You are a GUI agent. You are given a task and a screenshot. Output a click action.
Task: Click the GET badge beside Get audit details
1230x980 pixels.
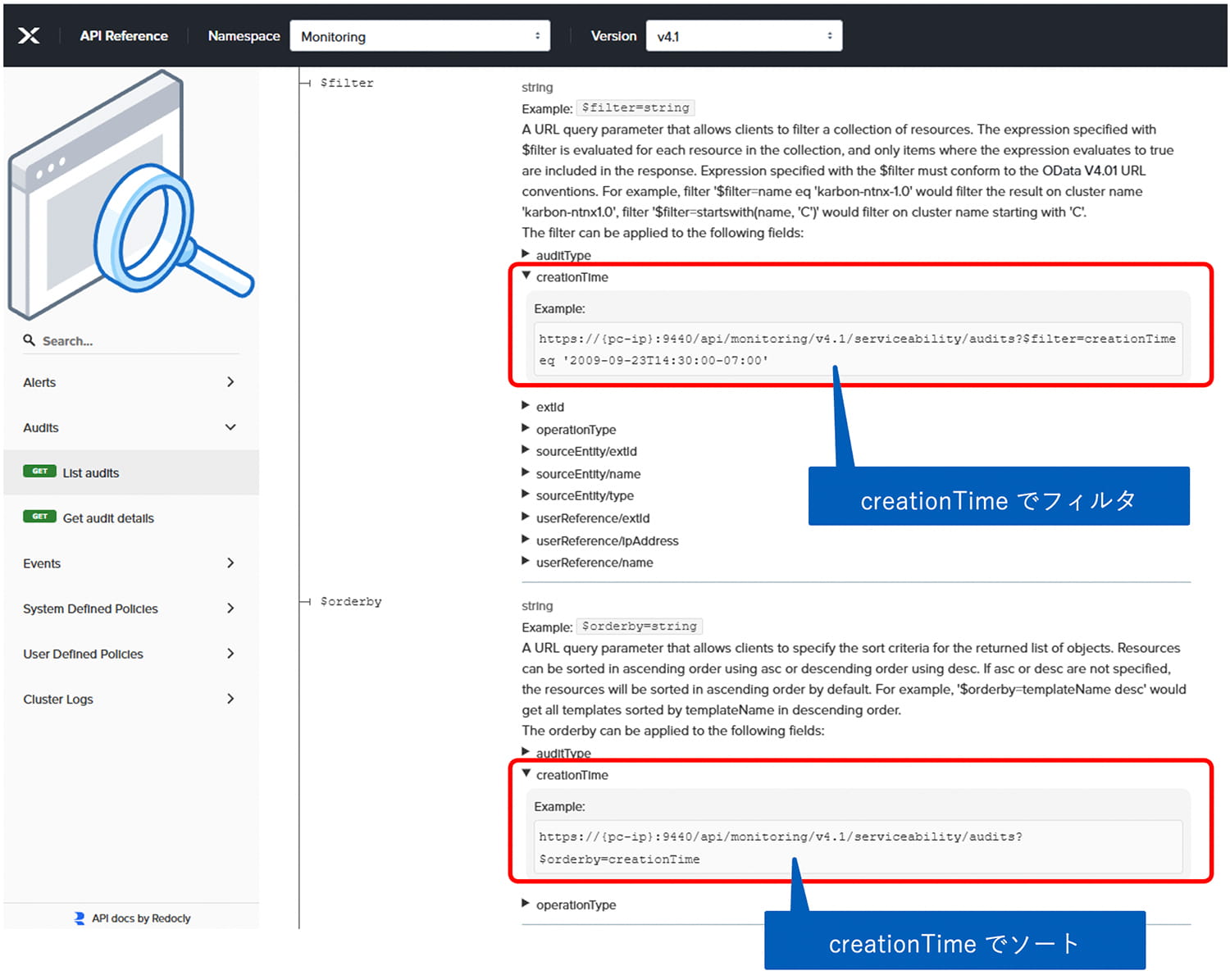[39, 517]
